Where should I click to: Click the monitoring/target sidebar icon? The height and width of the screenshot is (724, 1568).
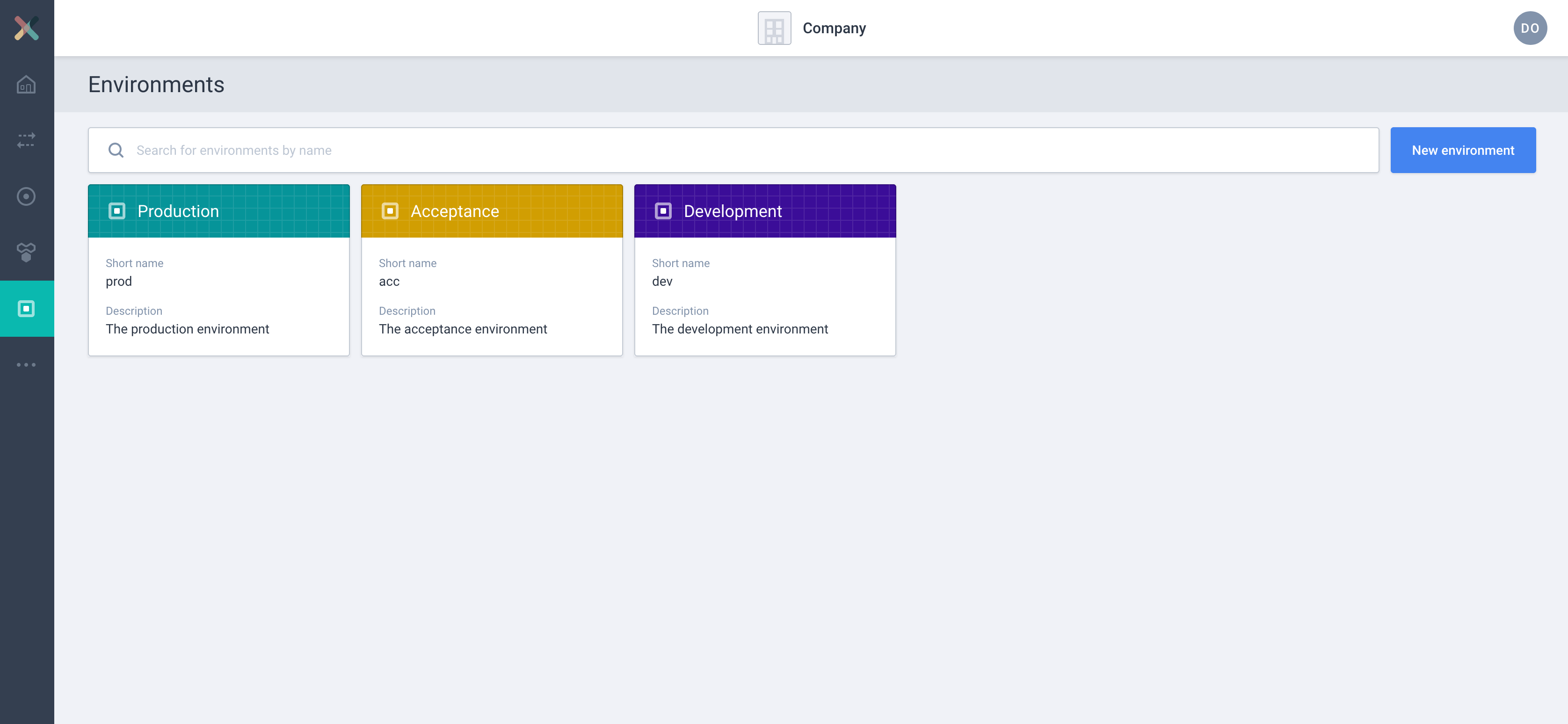(x=27, y=196)
